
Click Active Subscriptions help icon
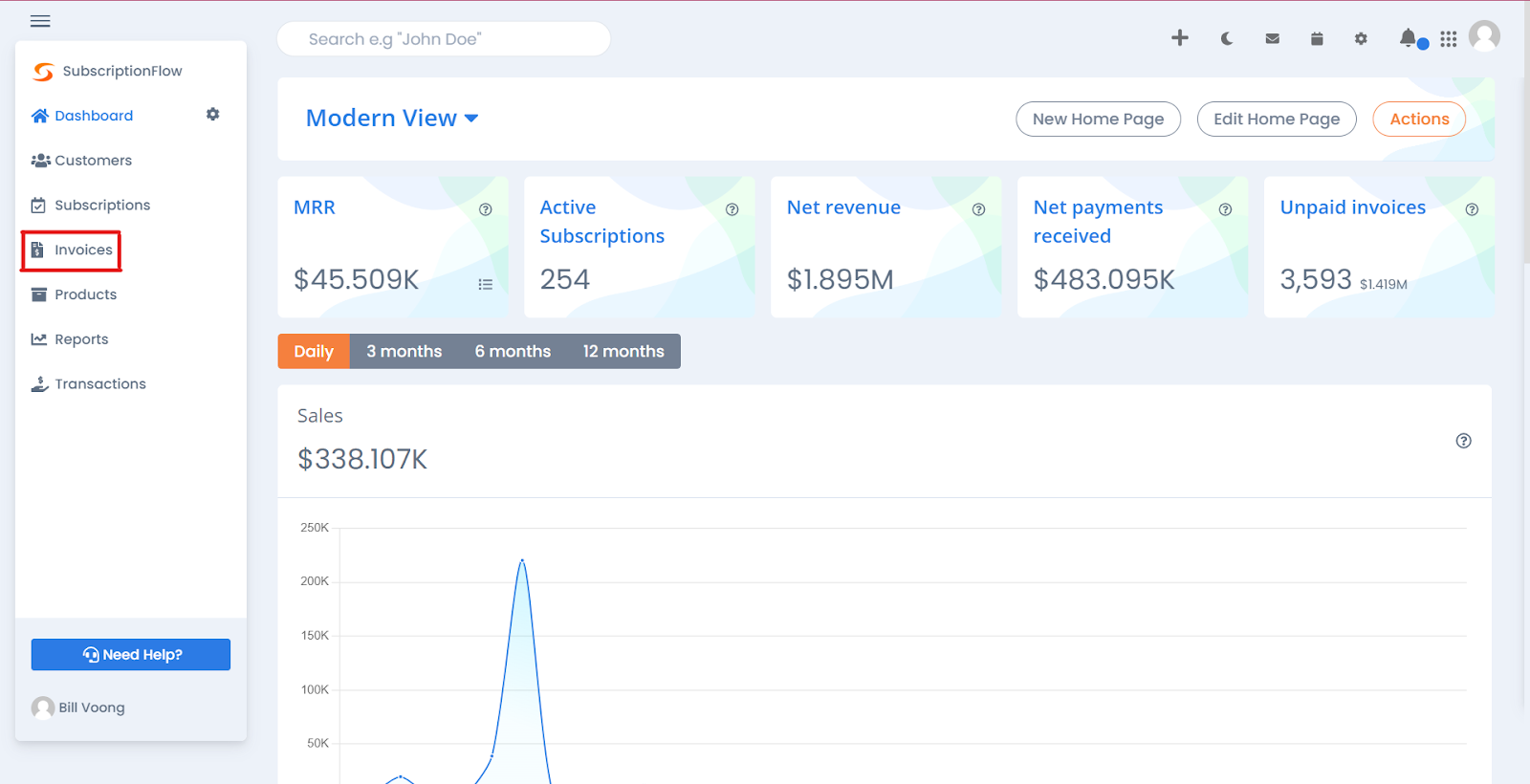pyautogui.click(x=732, y=209)
